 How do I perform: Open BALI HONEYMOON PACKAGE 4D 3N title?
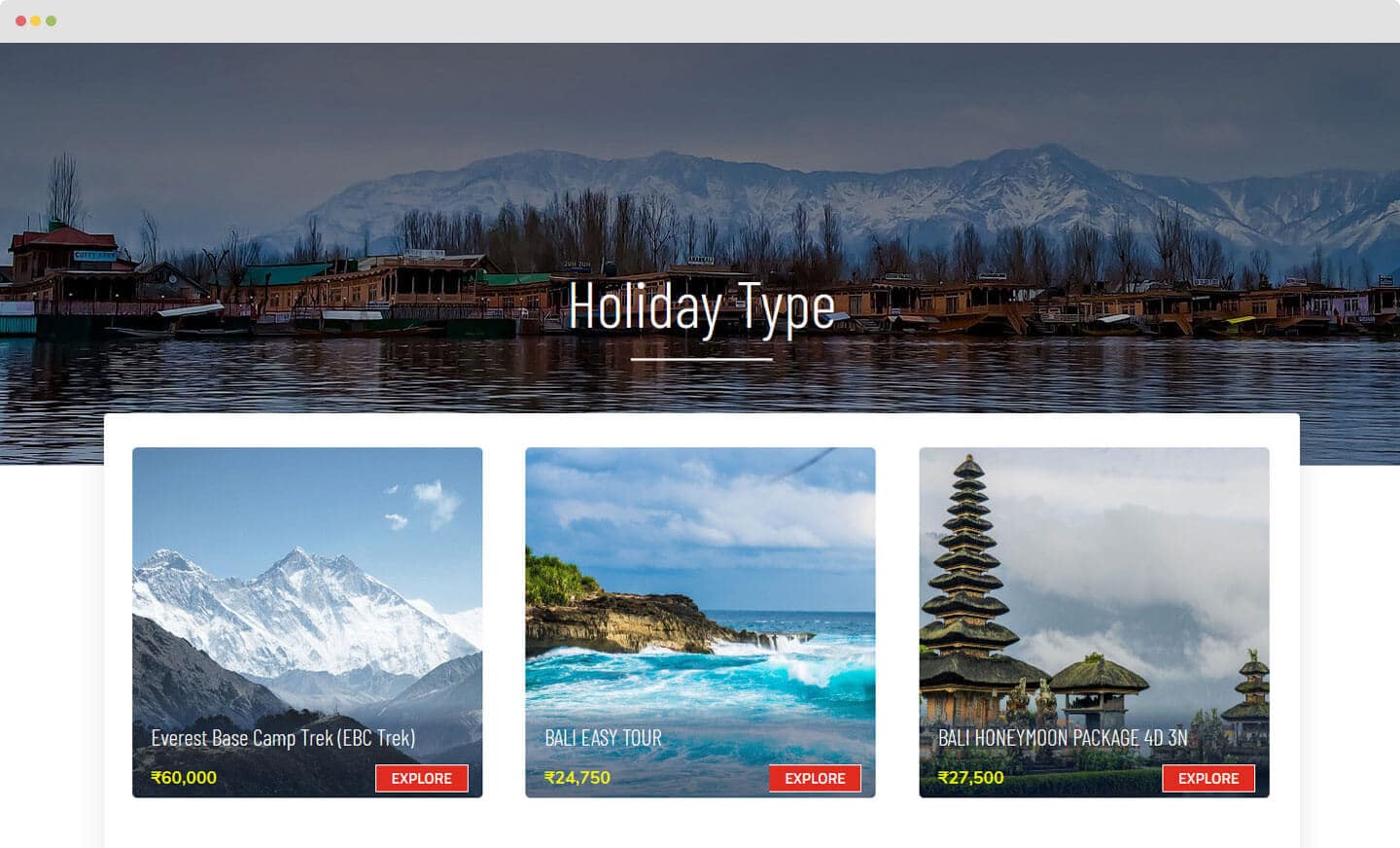1063,738
